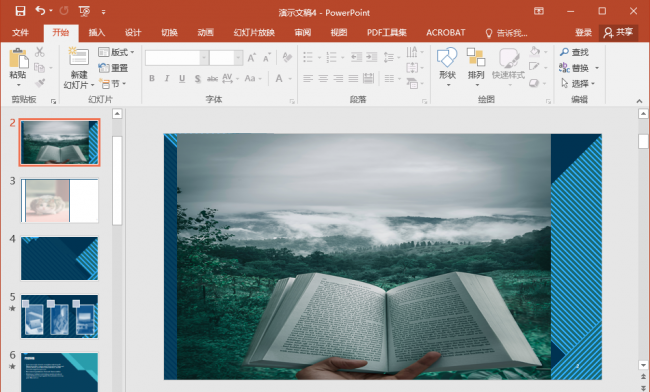Click the thumbnail pane scroll up arrow
The width and height of the screenshot is (650, 392).
coord(117,114)
